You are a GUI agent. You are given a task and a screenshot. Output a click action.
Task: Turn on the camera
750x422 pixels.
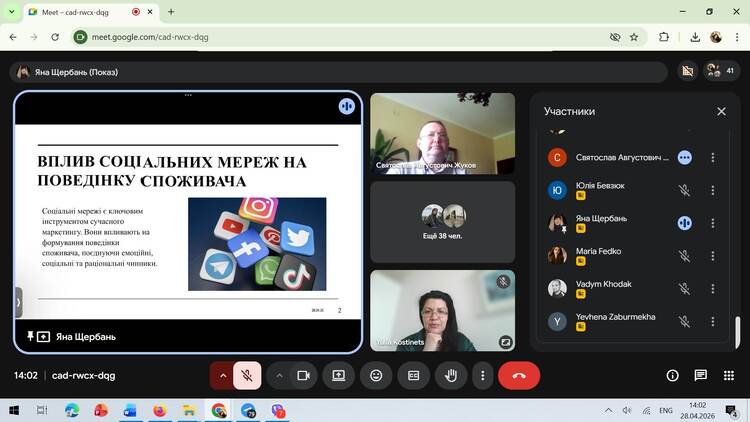(303, 376)
